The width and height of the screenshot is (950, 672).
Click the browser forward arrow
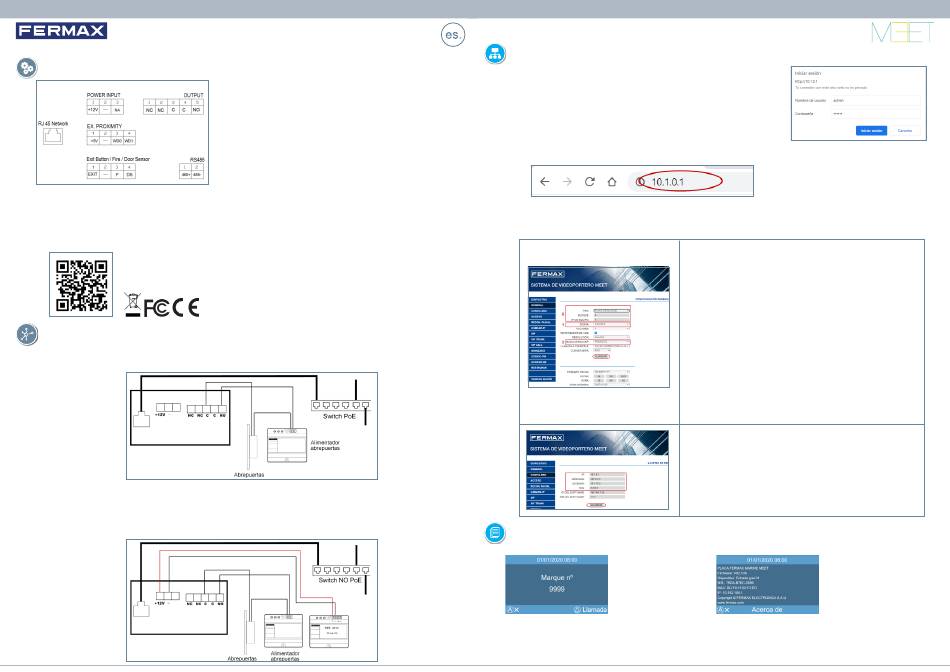pyautogui.click(x=566, y=181)
